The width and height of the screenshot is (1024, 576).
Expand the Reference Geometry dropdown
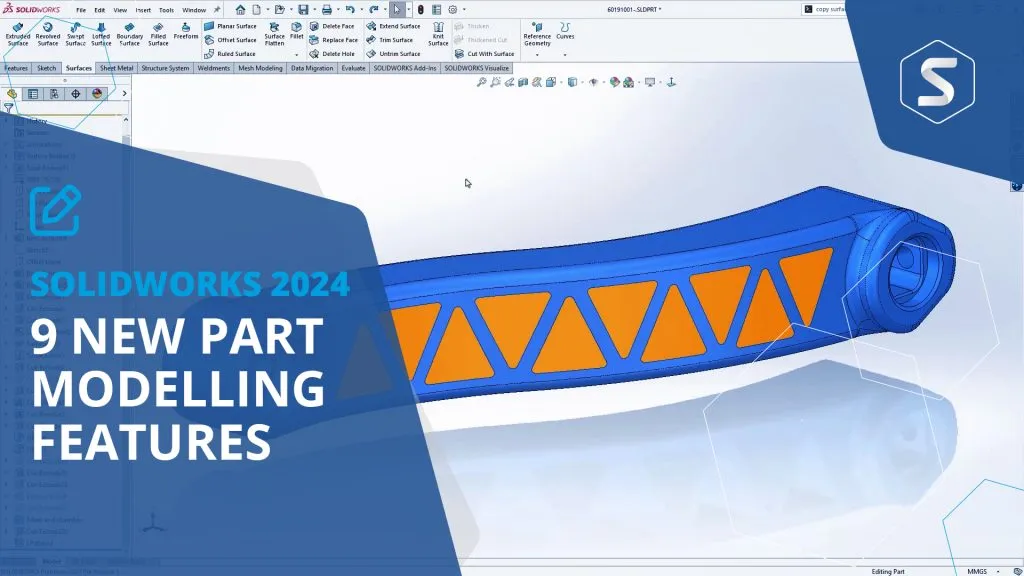(537, 55)
